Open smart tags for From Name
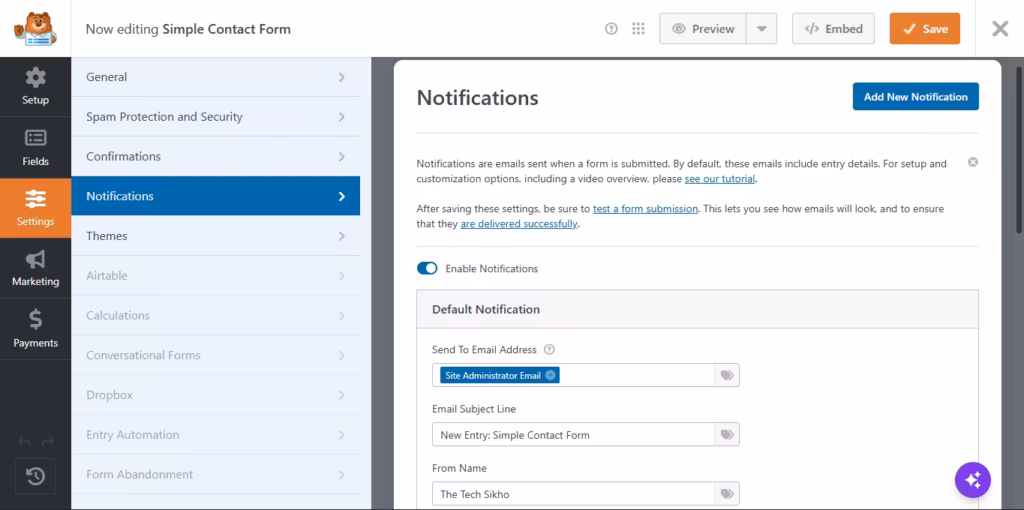The width and height of the screenshot is (1024, 510). [727, 494]
